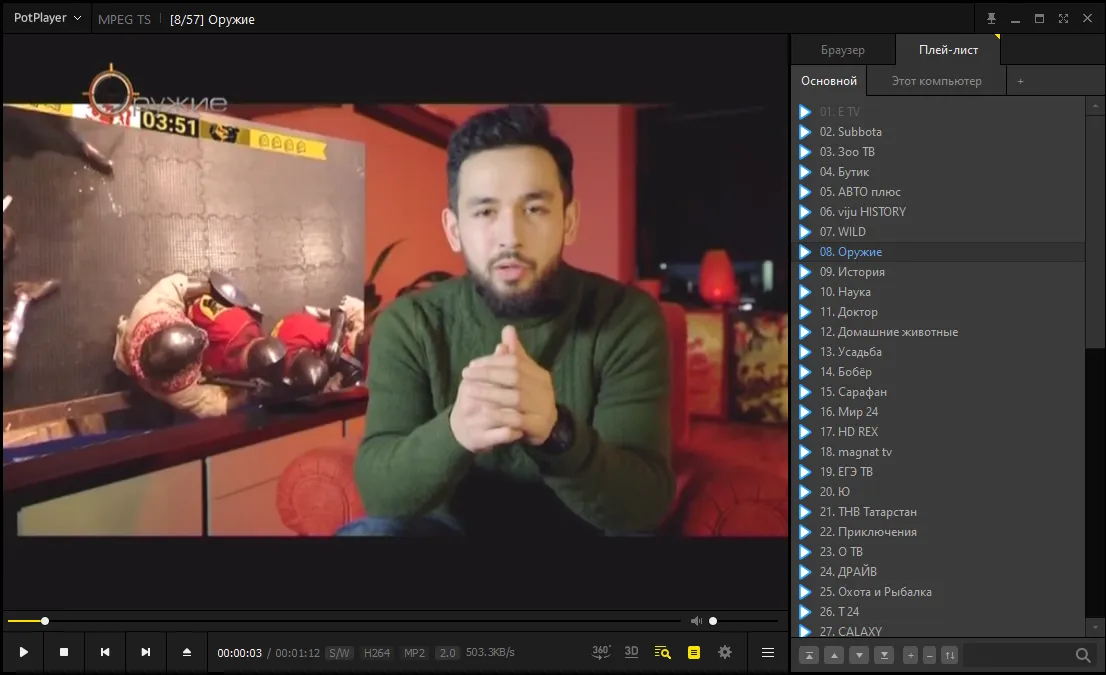Click the Play button

(23, 652)
